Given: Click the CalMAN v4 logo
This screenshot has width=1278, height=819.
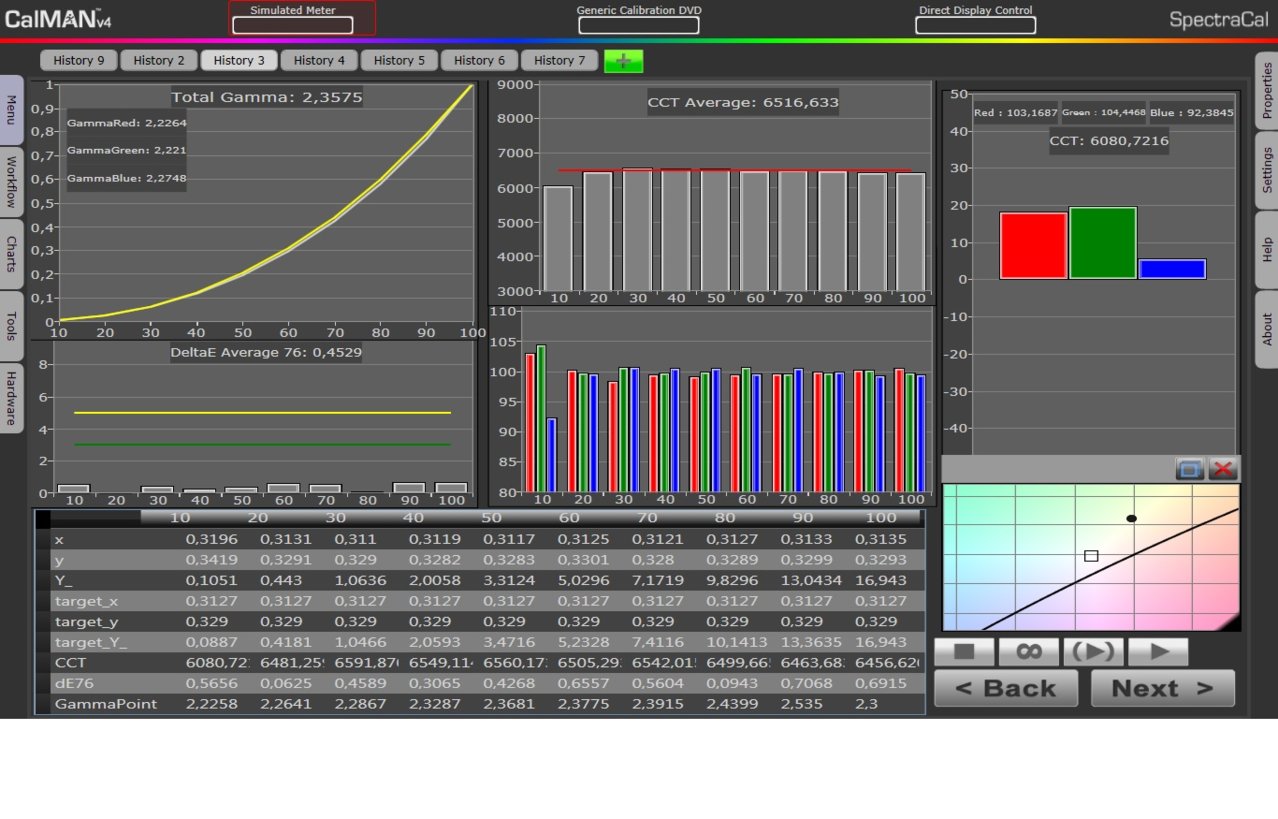Looking at the screenshot, I should pos(58,19).
